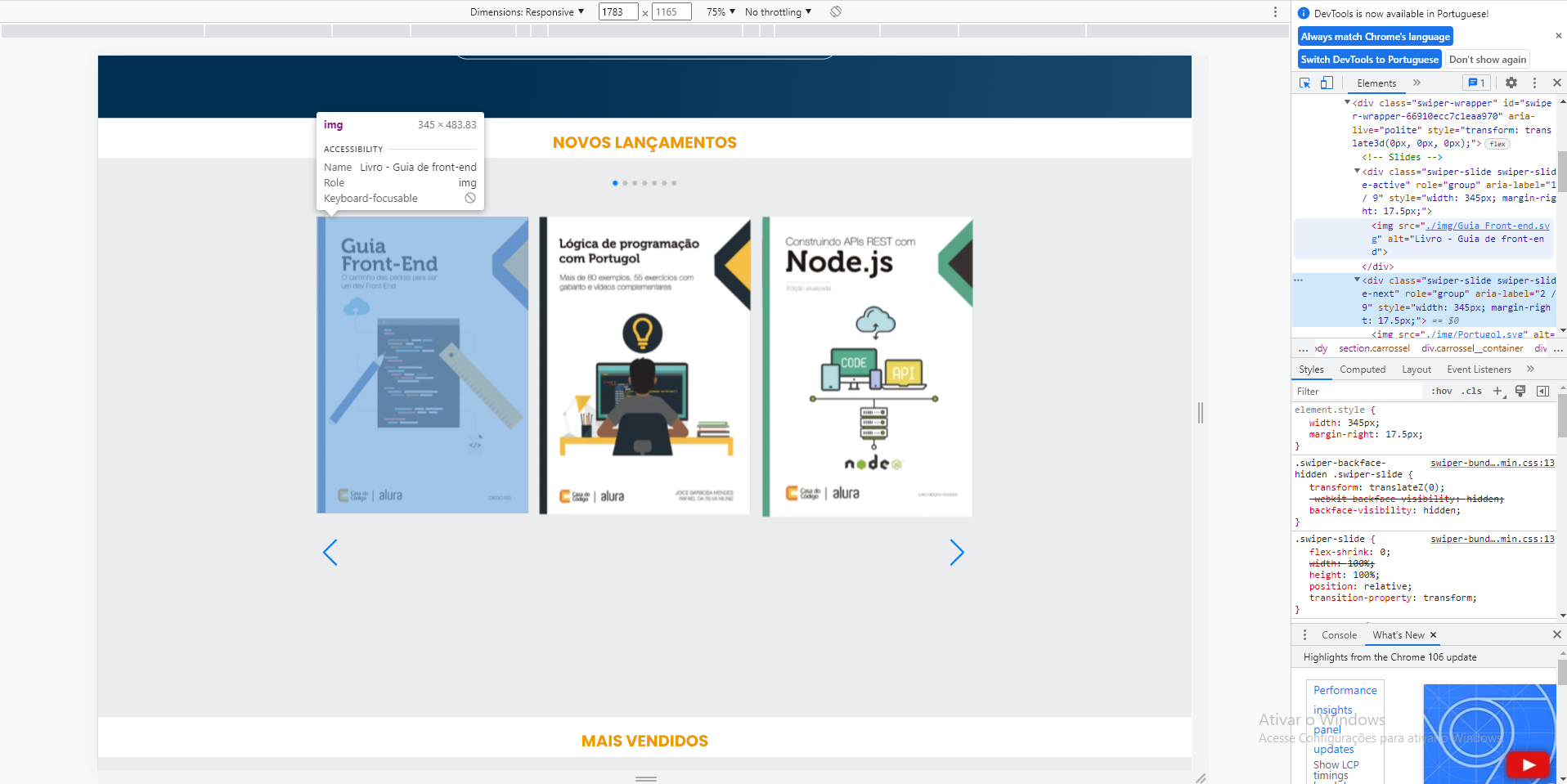
Task: Click the info icon in DevTools notification
Action: [1304, 13]
